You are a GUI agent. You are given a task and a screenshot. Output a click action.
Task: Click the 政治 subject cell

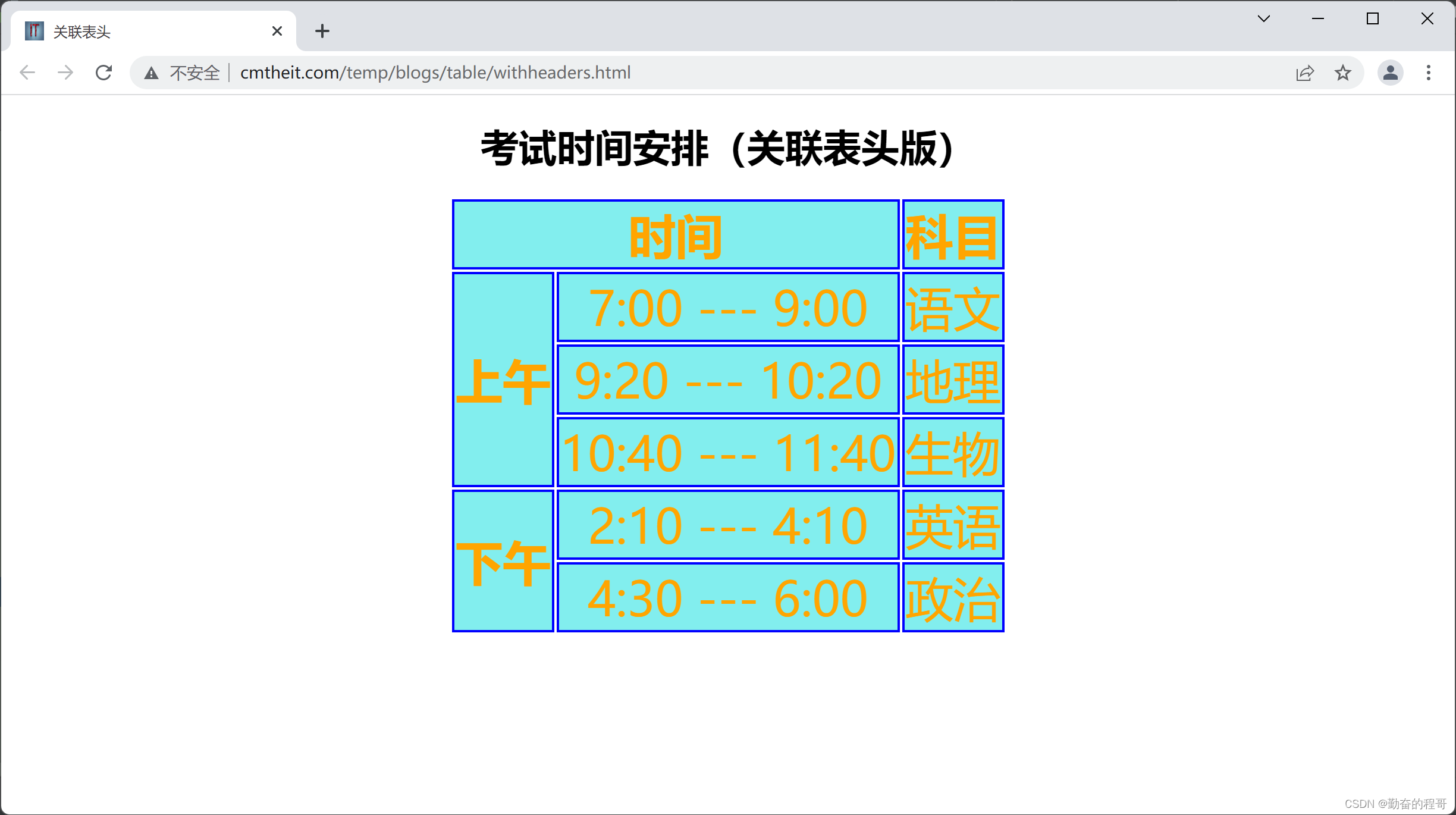953,597
